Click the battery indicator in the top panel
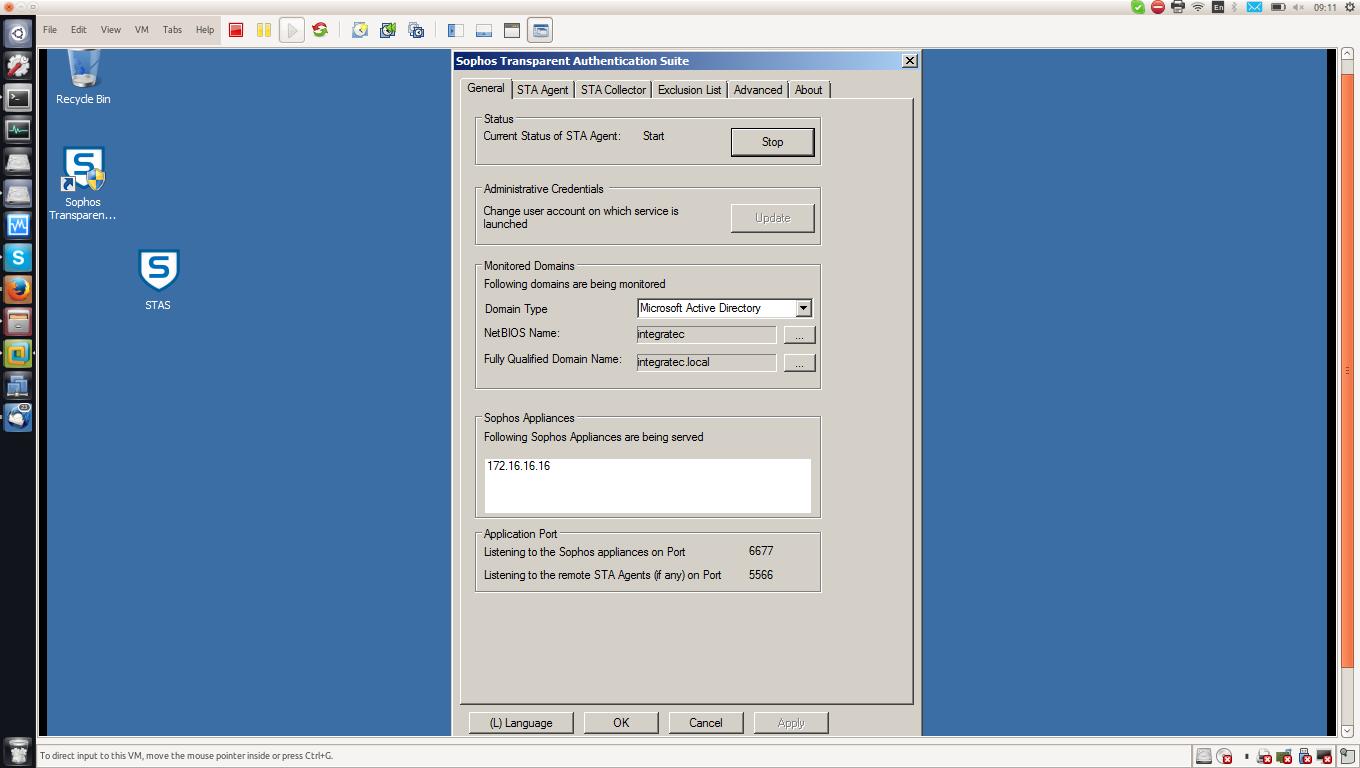 [x=1277, y=7]
